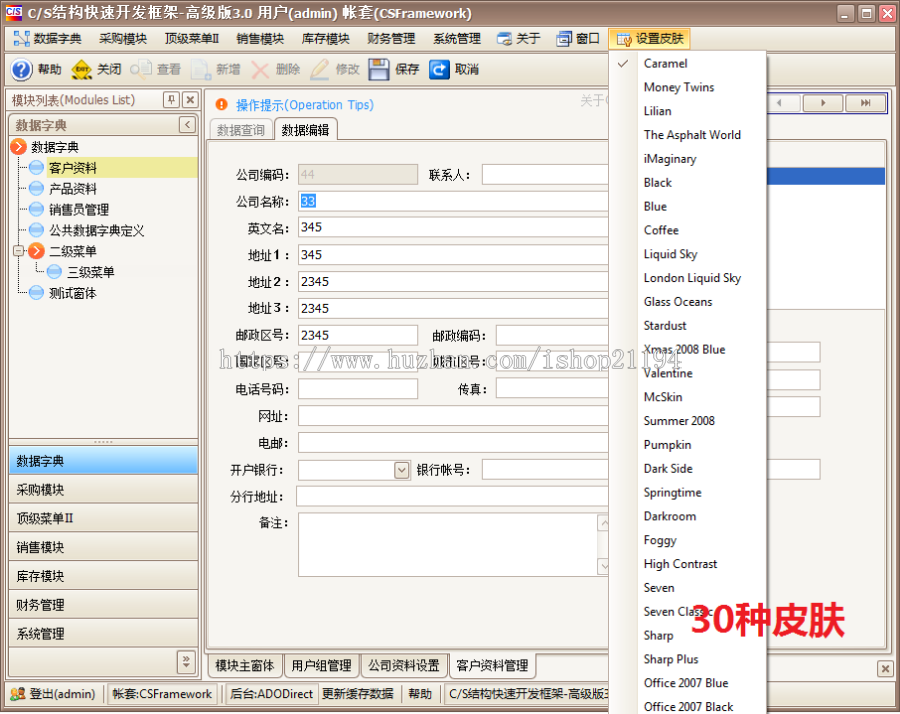Viewport: 900px width, 714px height.
Task: Open the 开户银行 bank dropdown
Action: pos(400,469)
